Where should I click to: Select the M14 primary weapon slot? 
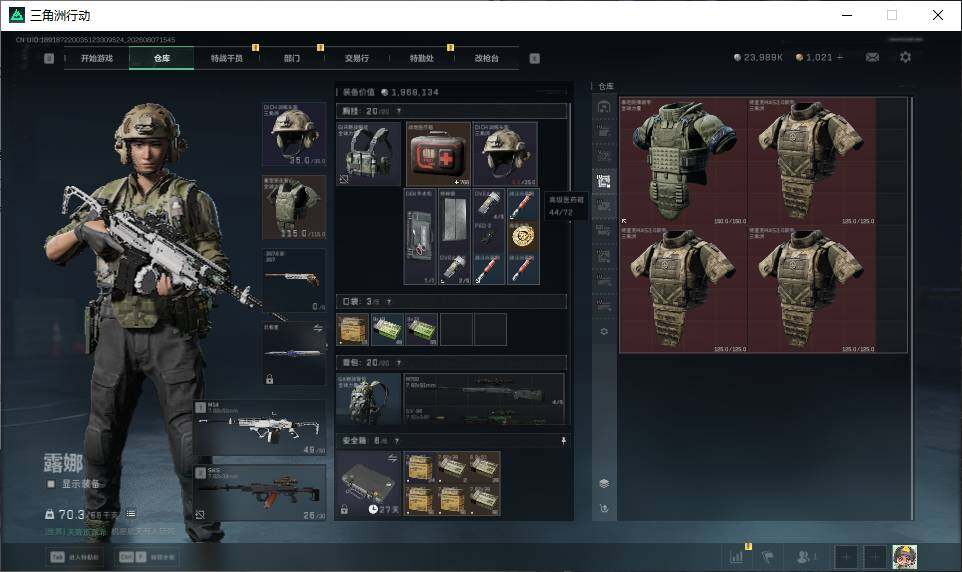coord(260,427)
